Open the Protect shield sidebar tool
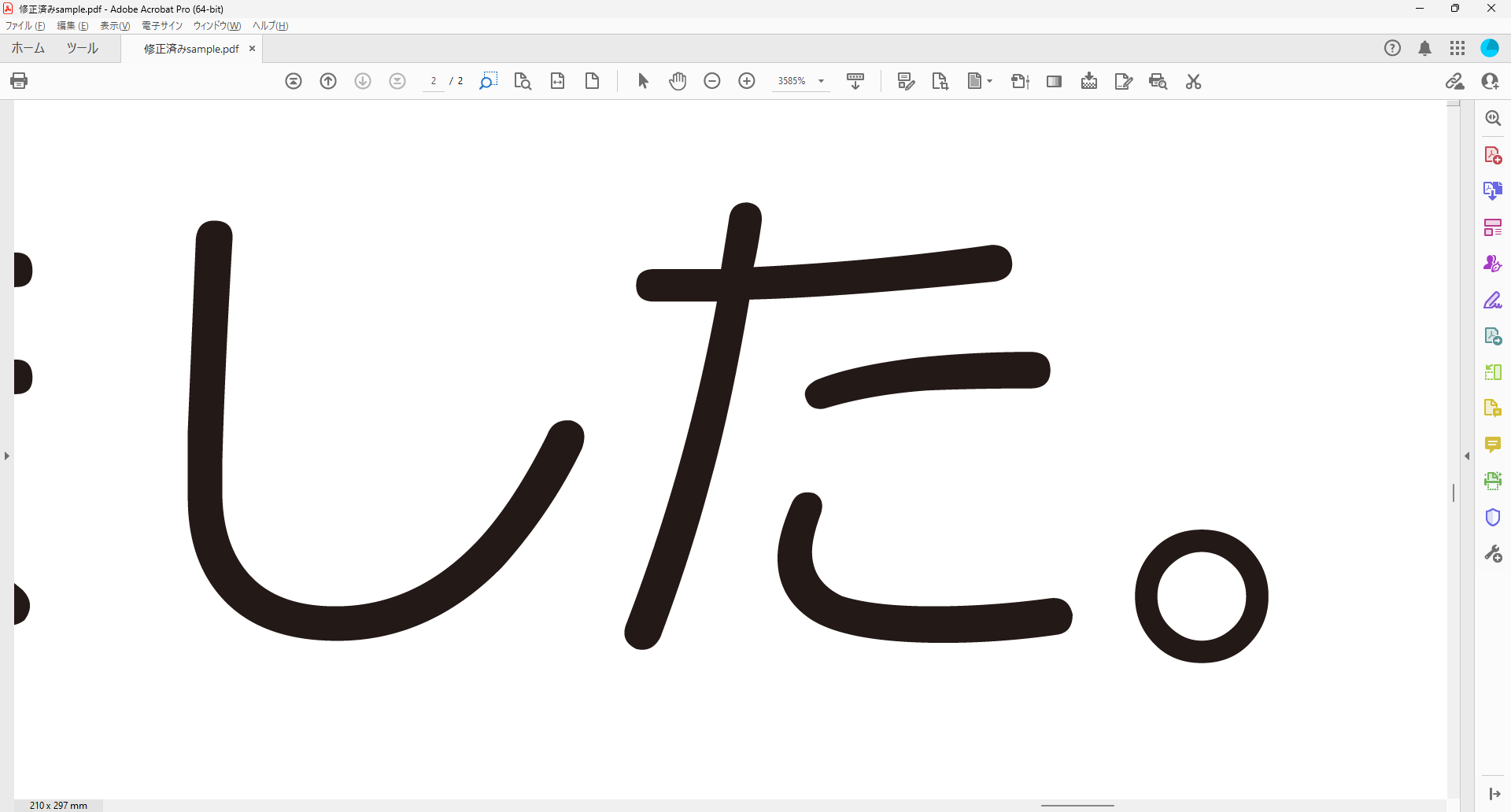Viewport: 1511px width, 812px height. [x=1493, y=518]
